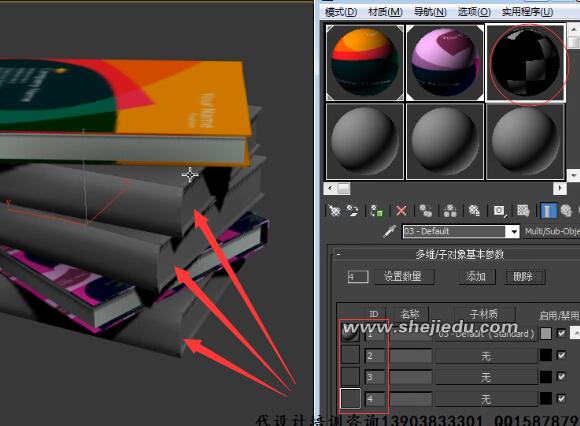Uncheck the enable box for sub-material 3
Image resolution: width=580 pixels, height=426 pixels.
coord(561,377)
